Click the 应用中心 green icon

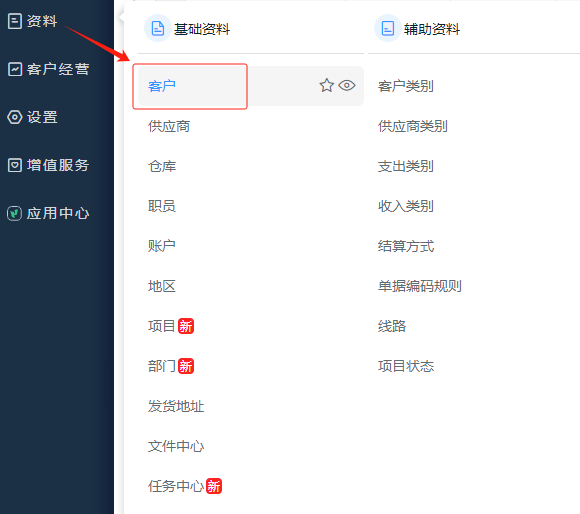14,213
